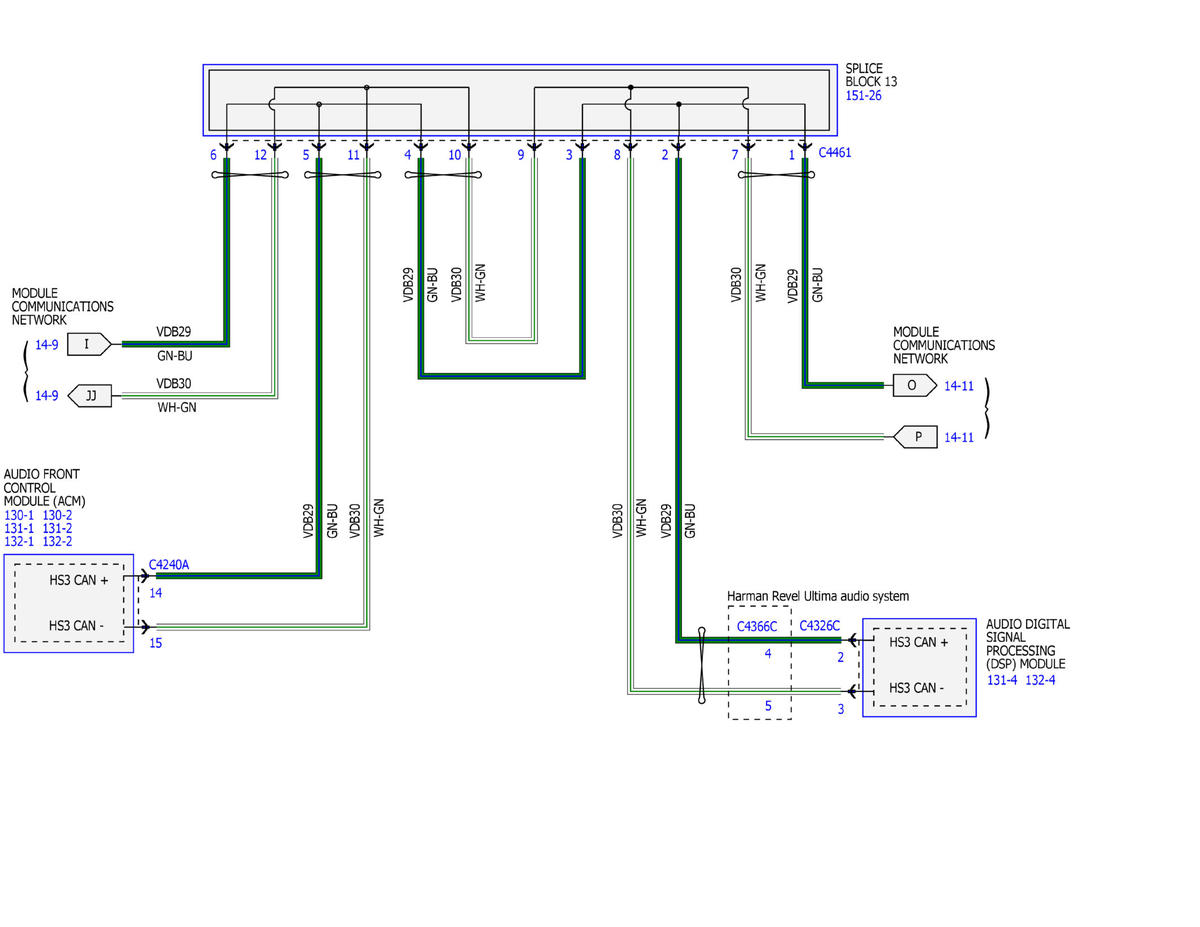1200x927 pixels.
Task: Click the off-page connector arrow labeled I
Action: (89, 345)
